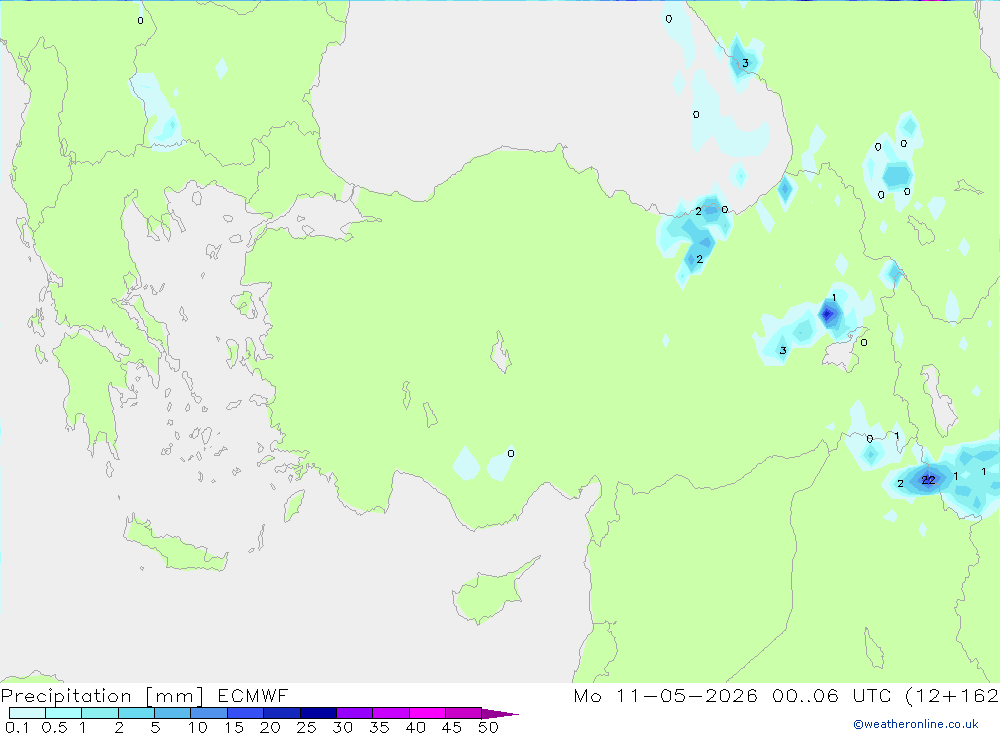Screen dimensions: 1000x733
Task: Click the "15" legend scale label
Action: (x=234, y=727)
